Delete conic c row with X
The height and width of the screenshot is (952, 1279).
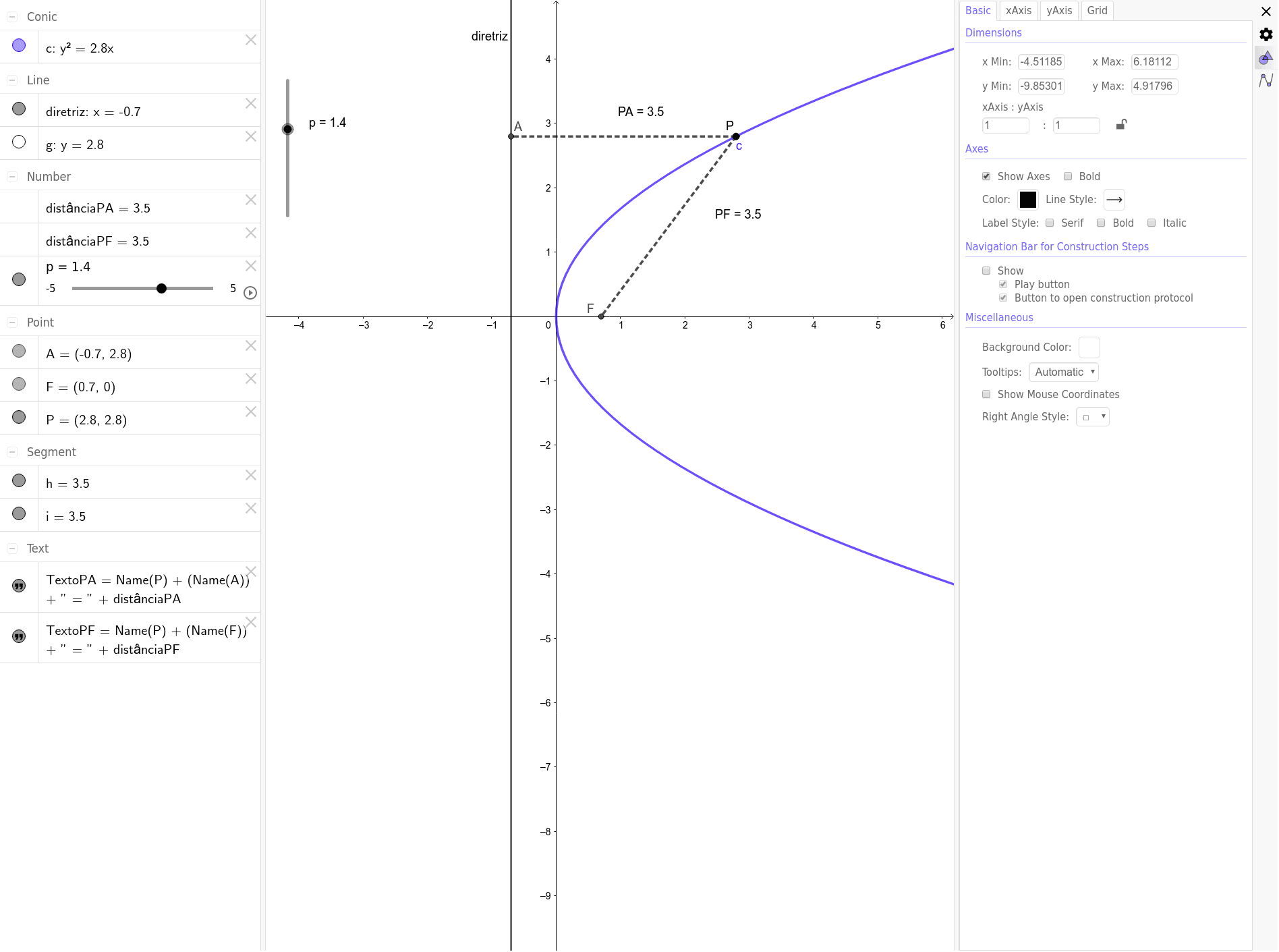tap(251, 40)
